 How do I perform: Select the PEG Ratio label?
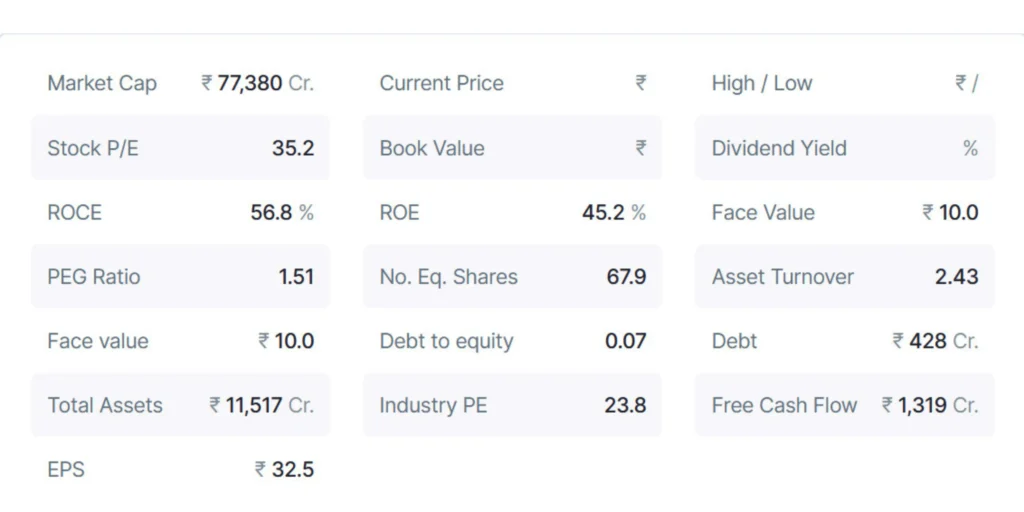click(x=94, y=277)
